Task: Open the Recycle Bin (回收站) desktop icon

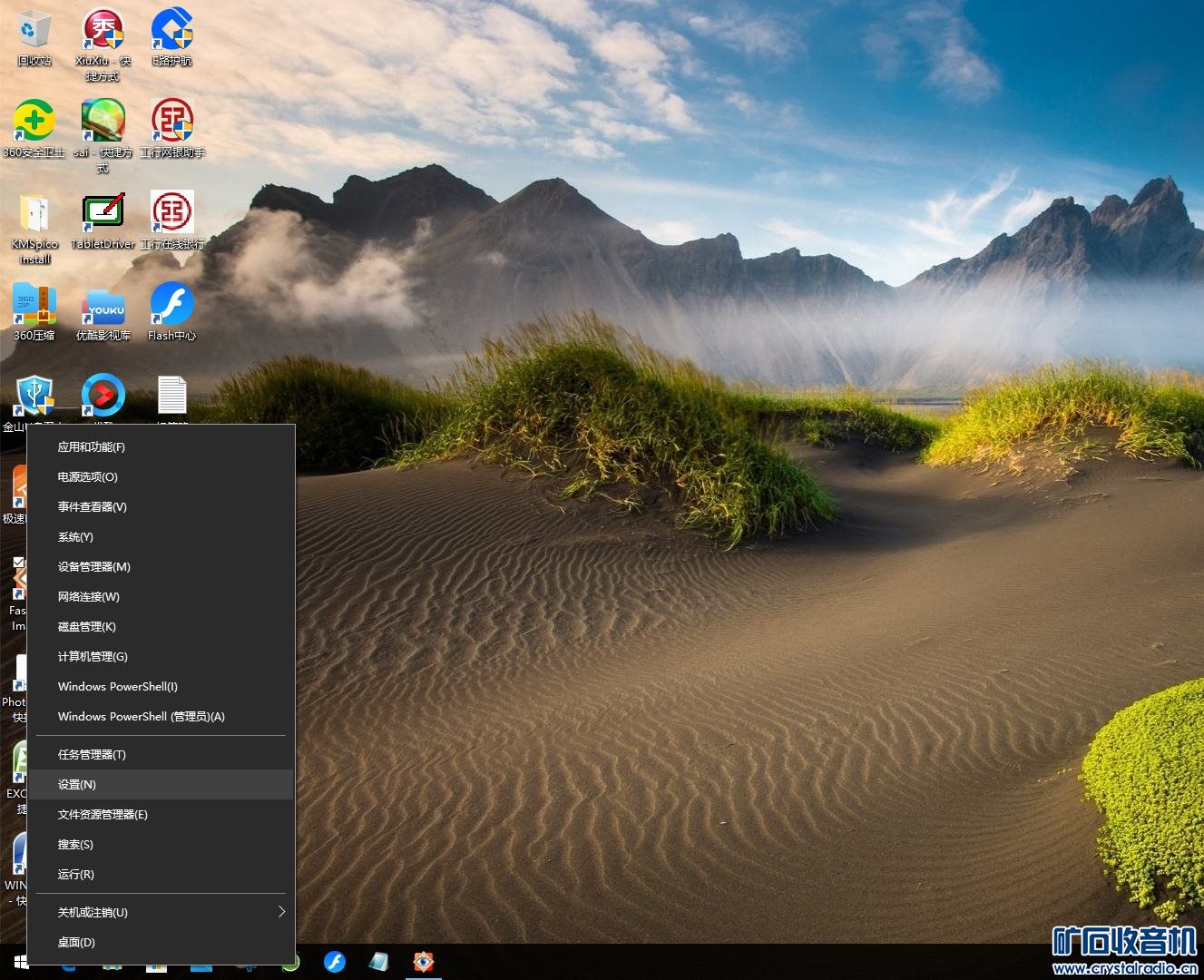Action: click(x=34, y=32)
